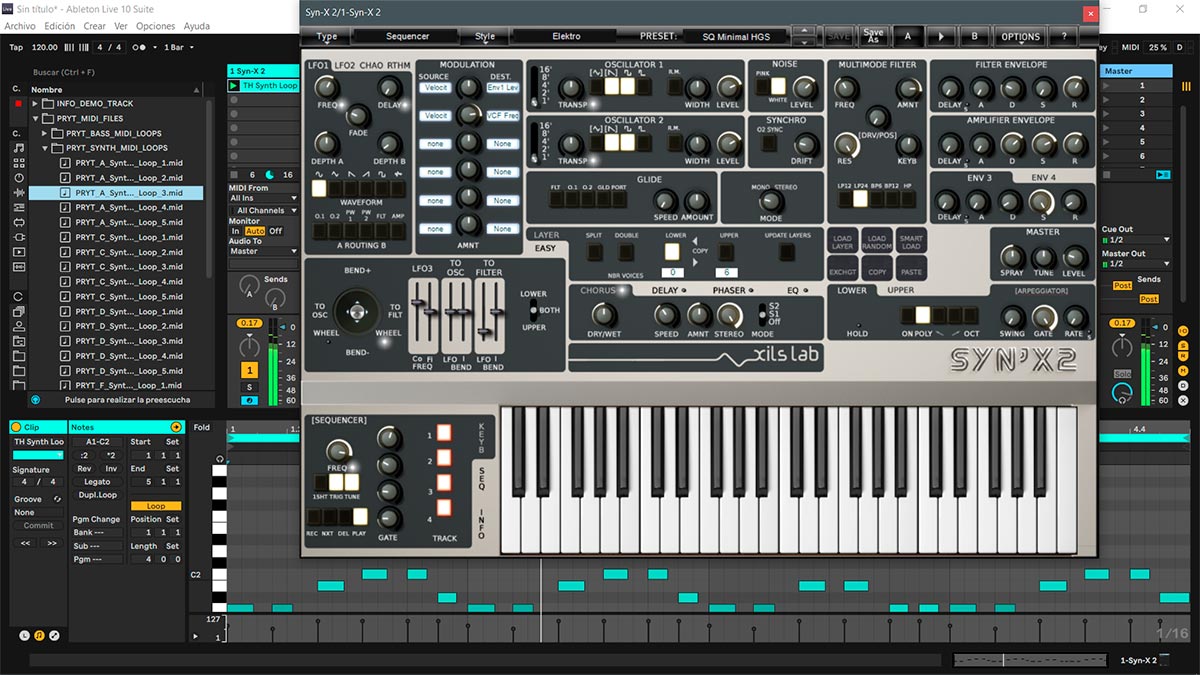Click the preset compare play arrow button

941,36
